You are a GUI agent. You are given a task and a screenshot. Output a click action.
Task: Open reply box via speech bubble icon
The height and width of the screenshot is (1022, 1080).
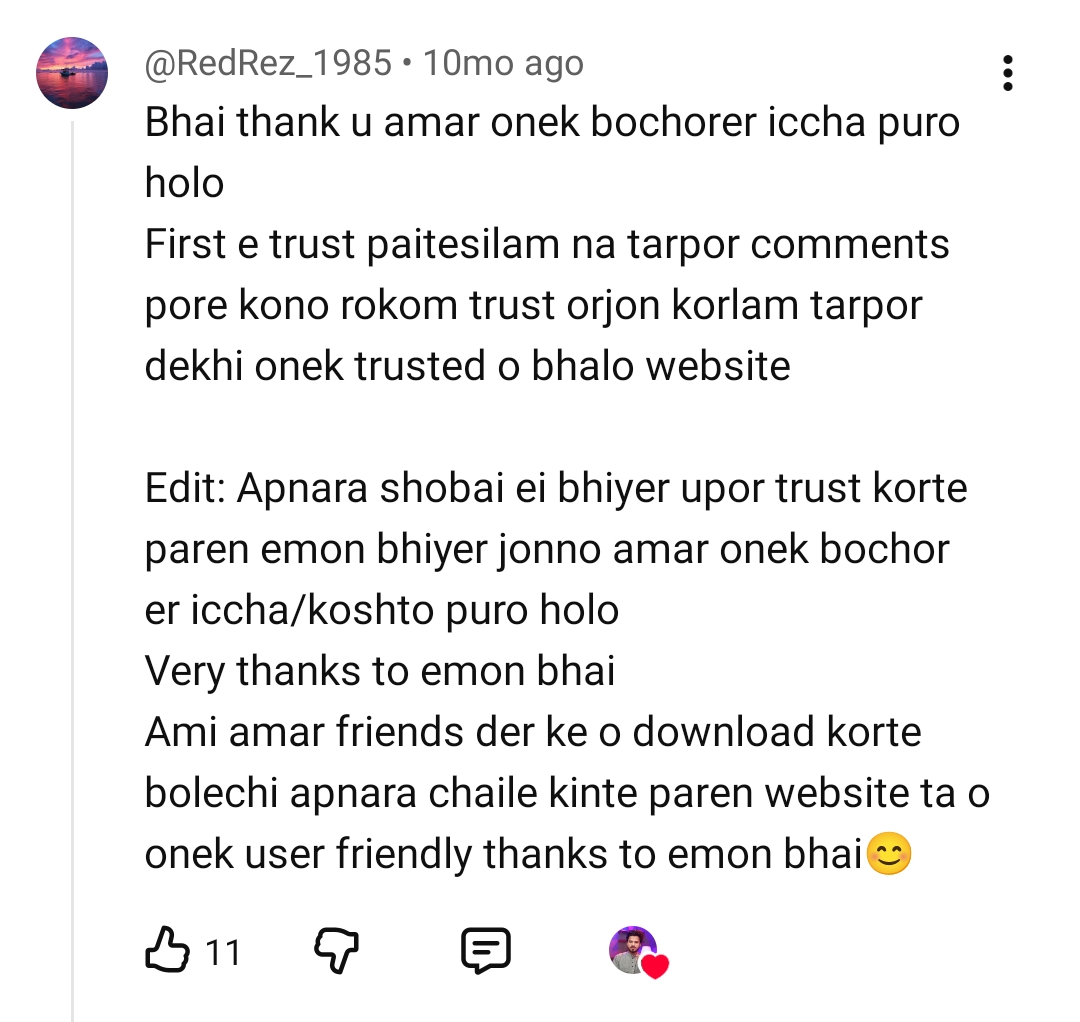tap(486, 950)
